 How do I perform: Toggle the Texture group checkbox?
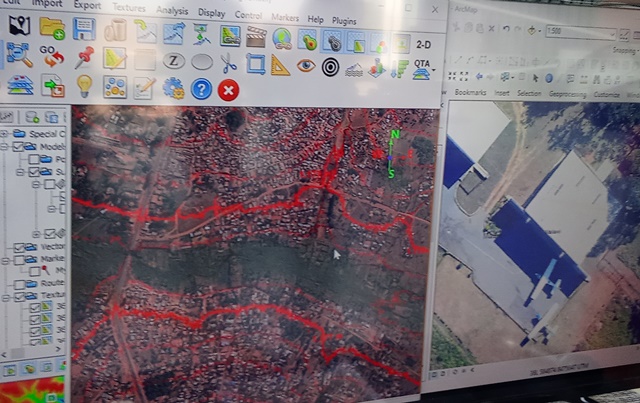pos(19,296)
